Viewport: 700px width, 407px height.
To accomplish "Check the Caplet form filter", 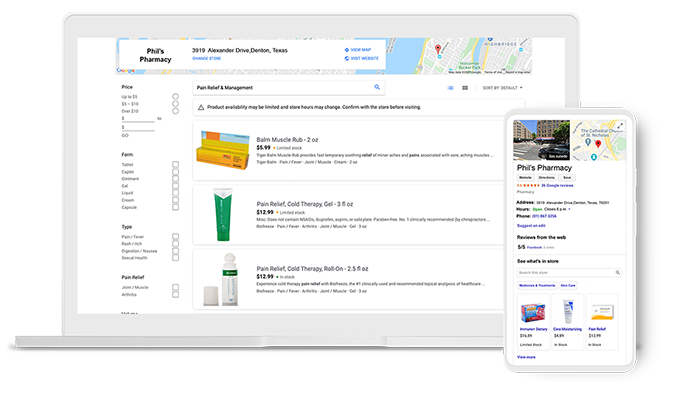I will point(175,171).
